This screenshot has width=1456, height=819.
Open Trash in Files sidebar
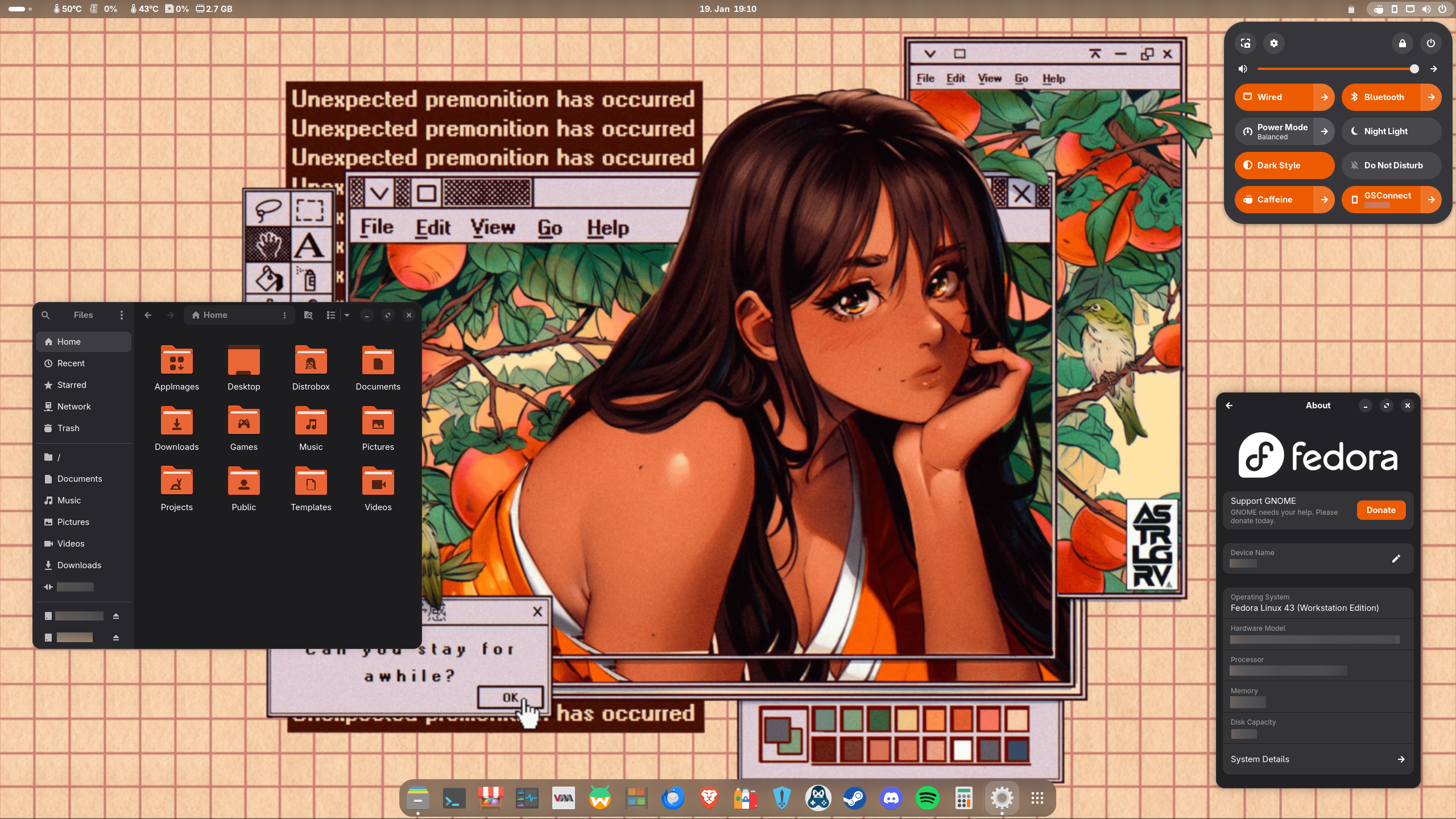pyautogui.click(x=68, y=428)
